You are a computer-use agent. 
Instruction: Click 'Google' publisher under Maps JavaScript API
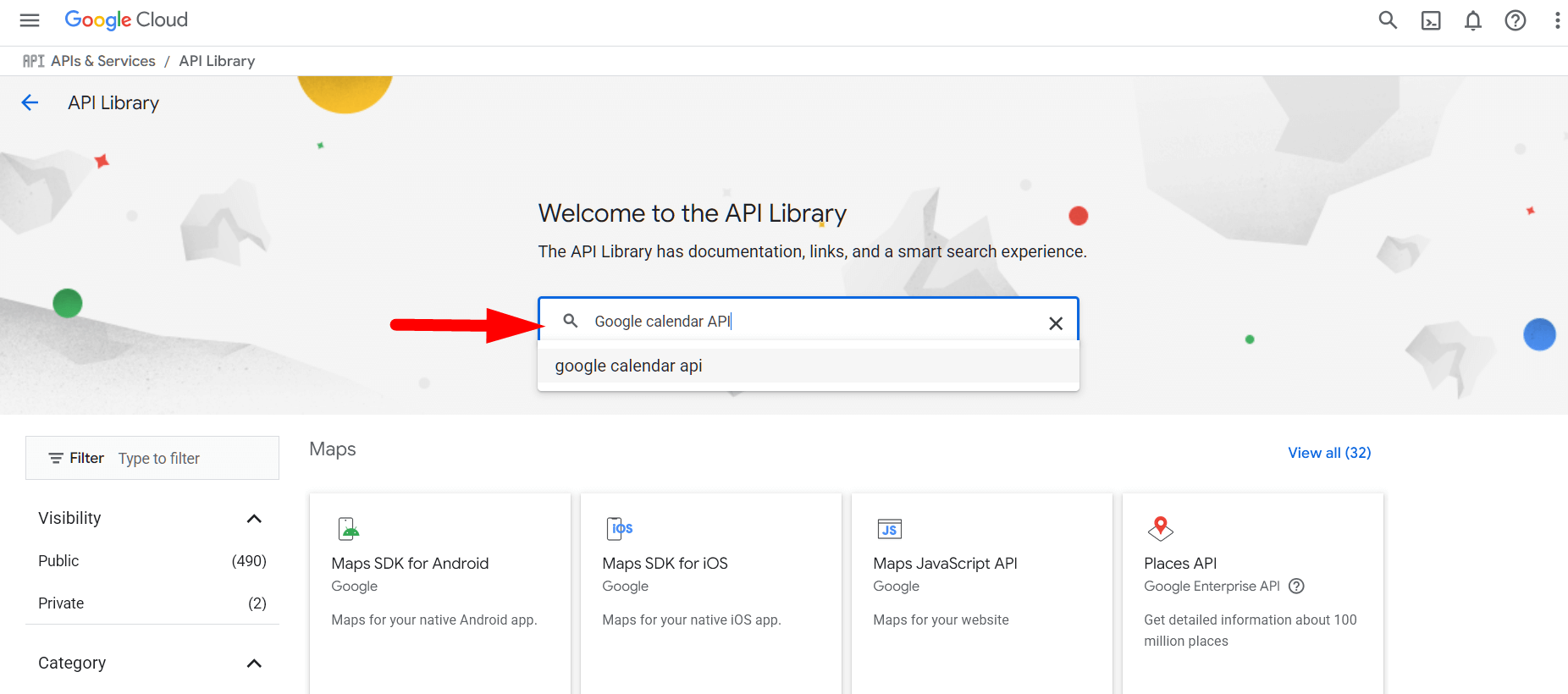tap(896, 587)
